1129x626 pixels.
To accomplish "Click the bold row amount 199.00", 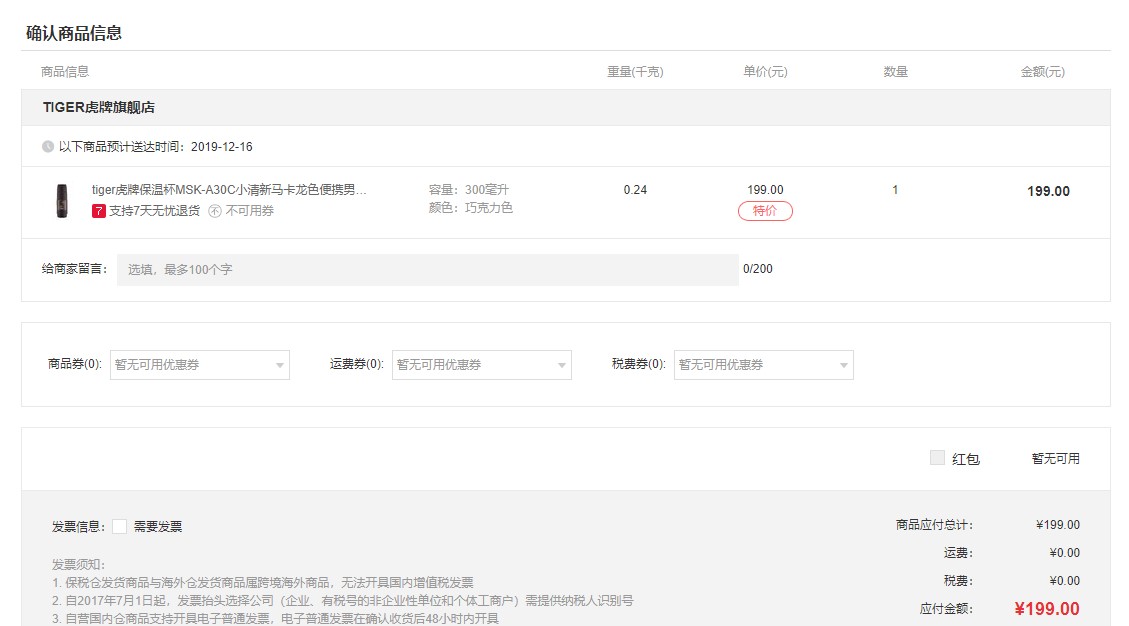I will [x=1048, y=191].
